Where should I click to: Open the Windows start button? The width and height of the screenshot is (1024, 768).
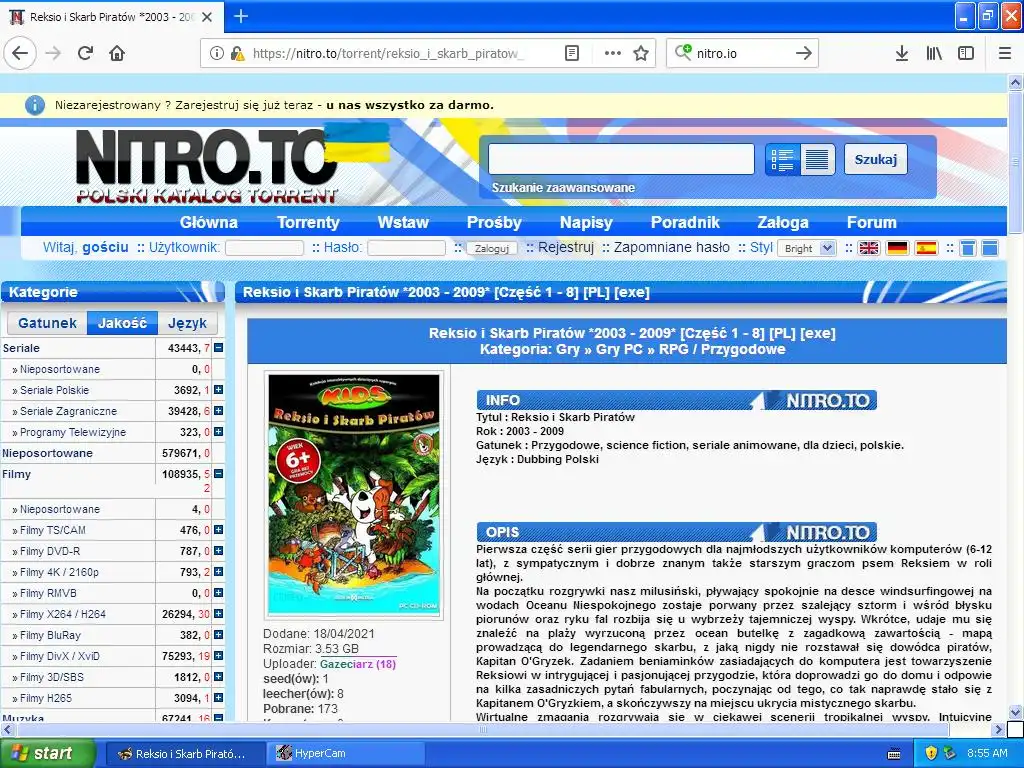[48, 753]
